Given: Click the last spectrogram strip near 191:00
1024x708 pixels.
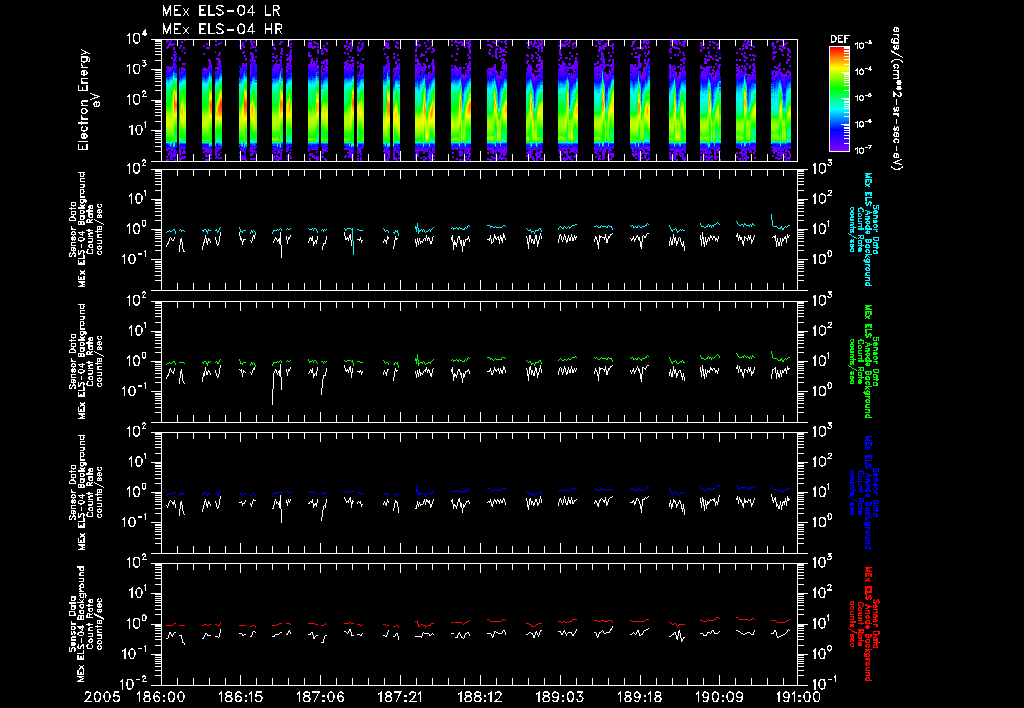Looking at the screenshot, I should tap(780, 100).
